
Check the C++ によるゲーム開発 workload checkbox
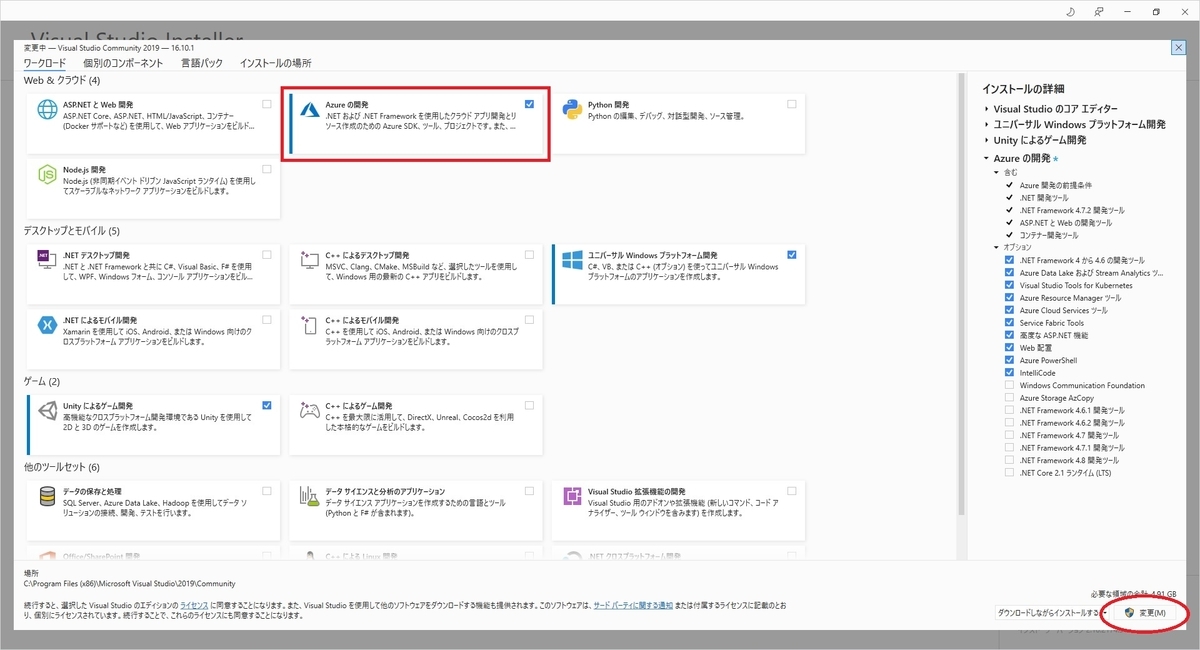coord(529,405)
